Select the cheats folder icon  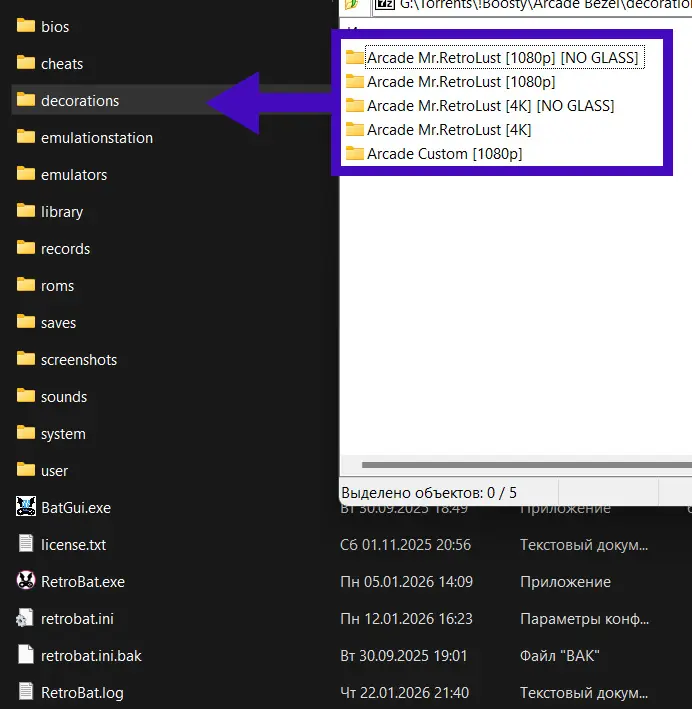pyautogui.click(x=26, y=63)
